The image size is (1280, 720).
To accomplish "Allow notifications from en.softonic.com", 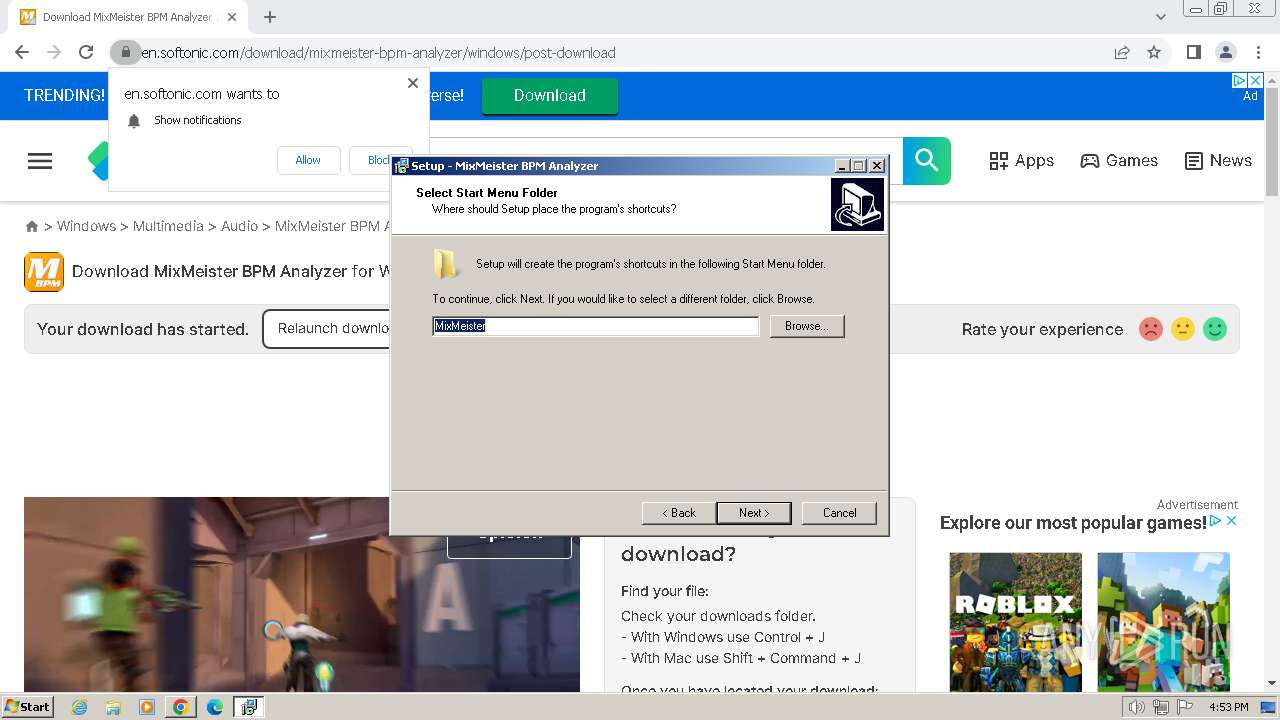I will 308,160.
